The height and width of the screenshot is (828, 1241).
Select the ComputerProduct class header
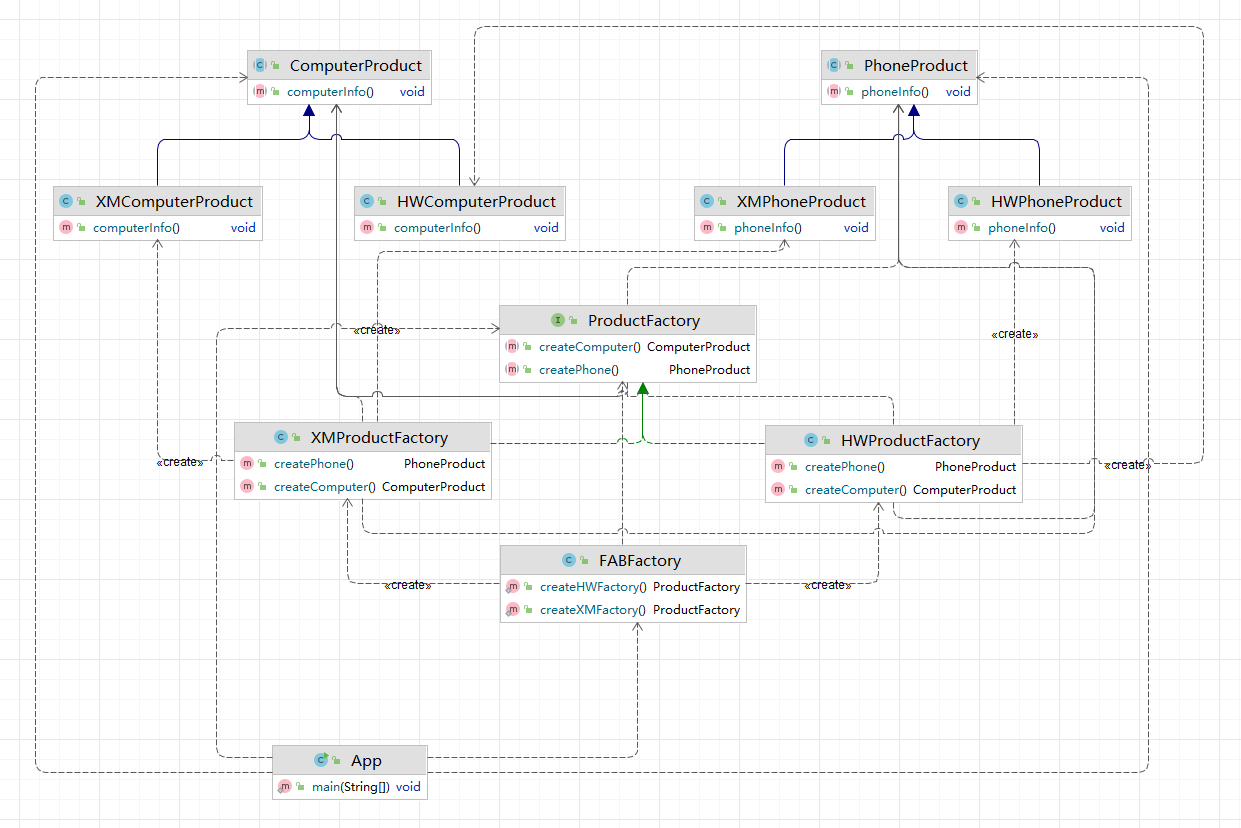coord(340,65)
